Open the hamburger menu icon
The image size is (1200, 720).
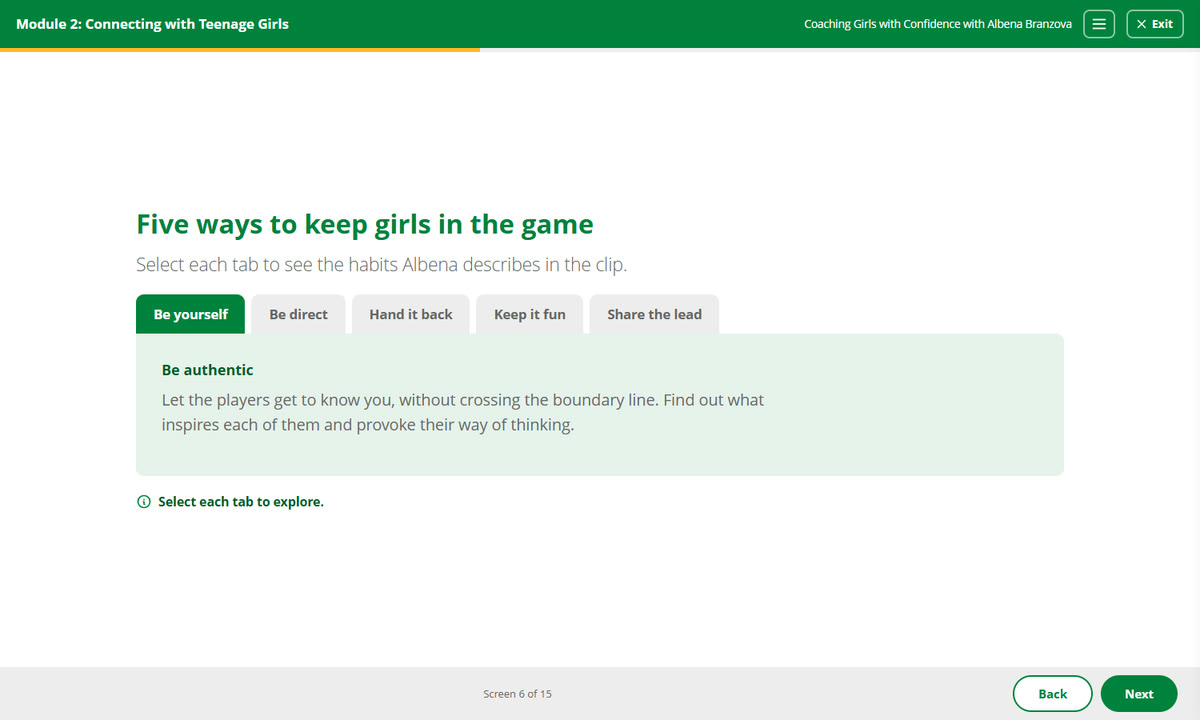1100,24
